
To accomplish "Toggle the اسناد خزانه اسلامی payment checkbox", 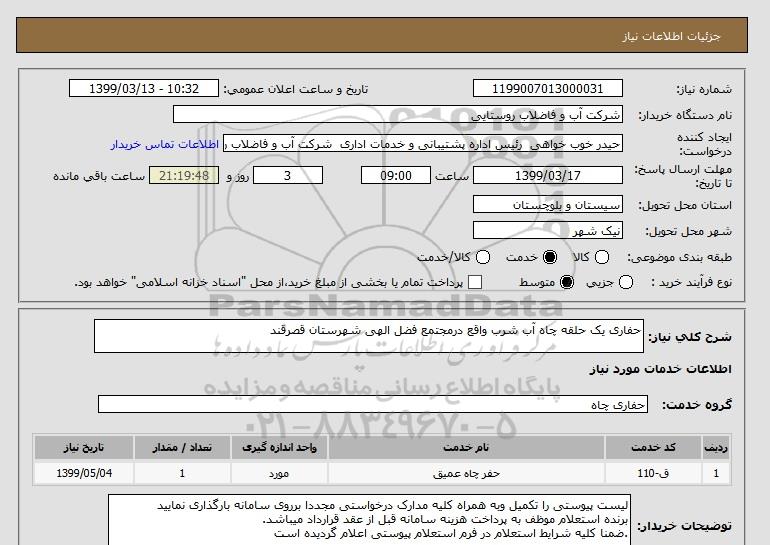I will [475, 282].
